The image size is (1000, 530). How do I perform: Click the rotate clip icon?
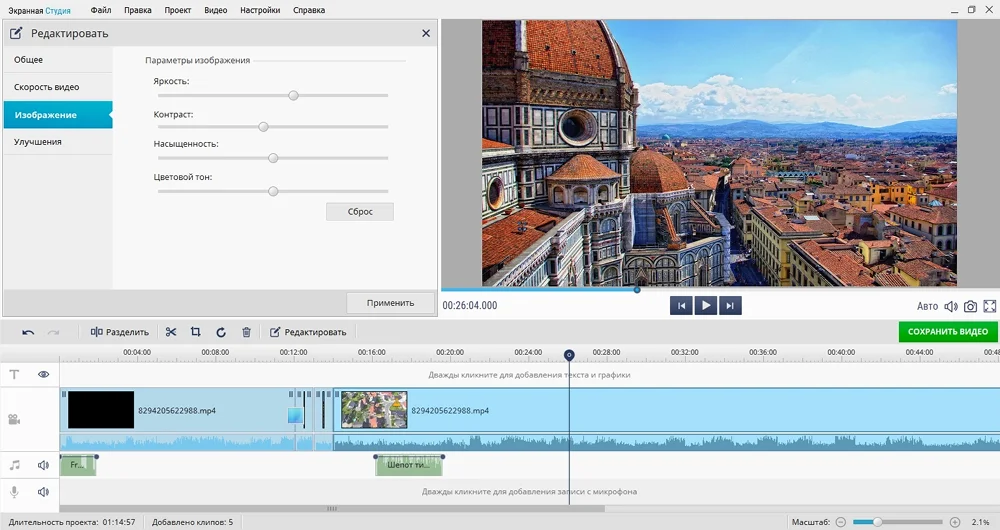point(221,332)
